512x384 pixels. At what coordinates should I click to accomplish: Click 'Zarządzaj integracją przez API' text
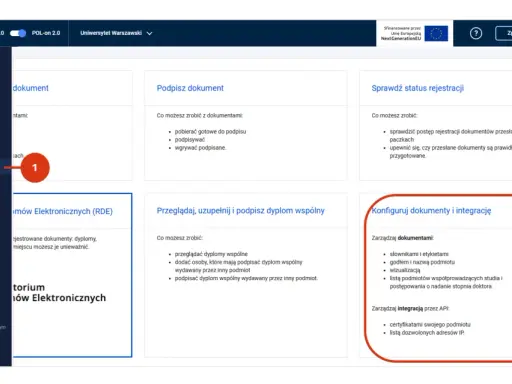(410, 309)
